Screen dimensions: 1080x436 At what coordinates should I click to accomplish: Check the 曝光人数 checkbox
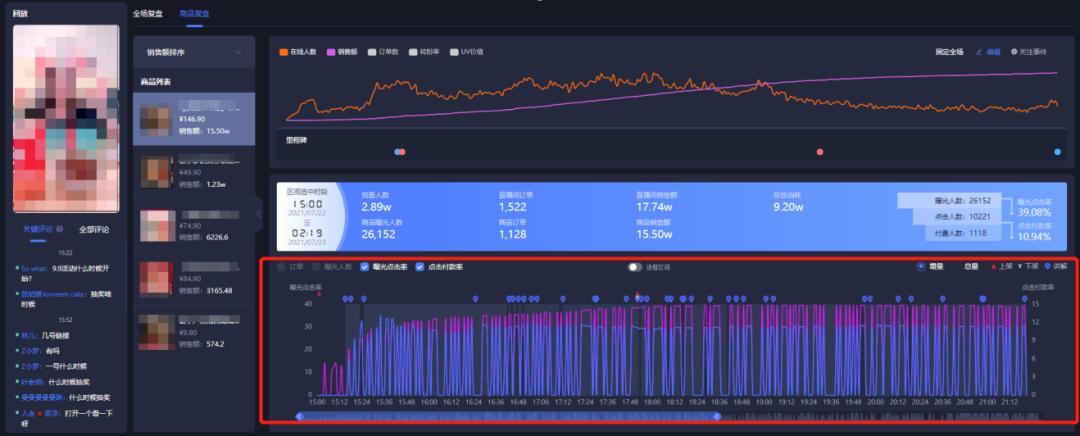tap(316, 267)
